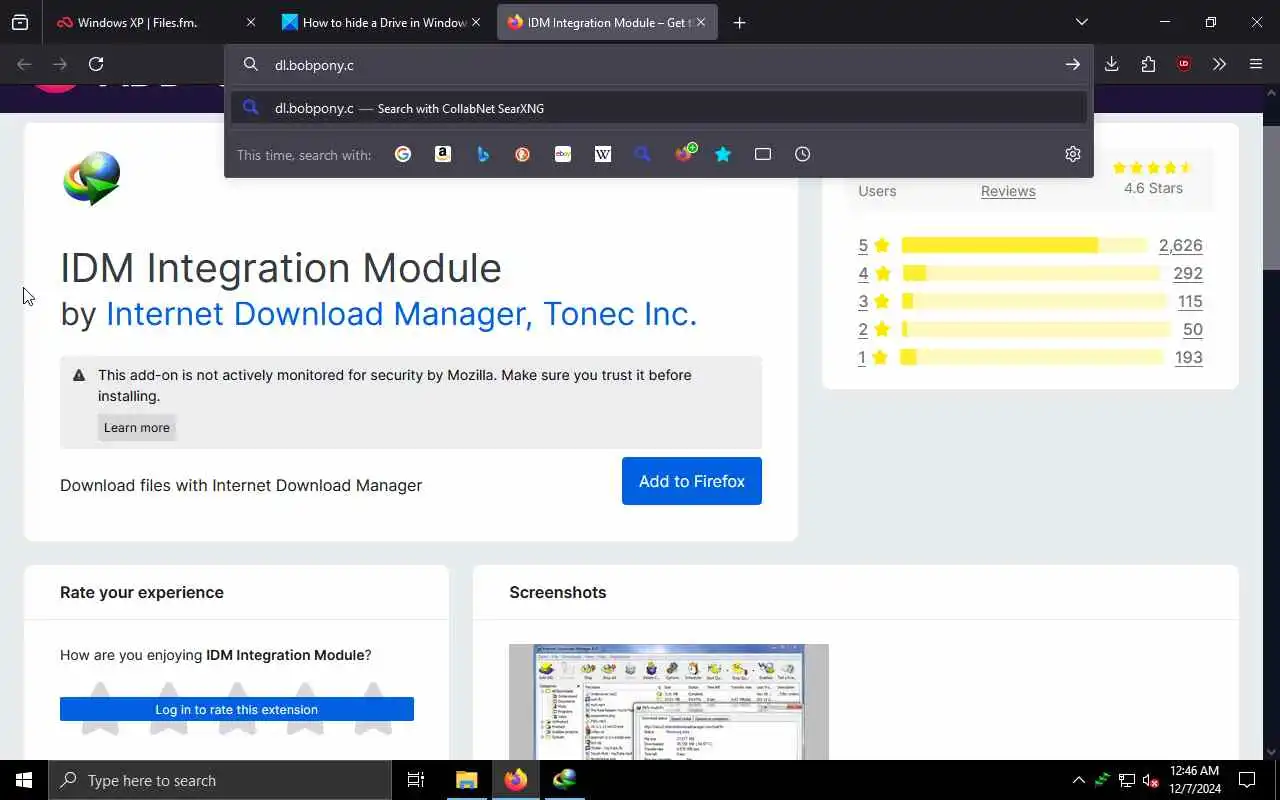Screen dimensions: 1280x800
Task: Click the 292 review count
Action: 1188,273
